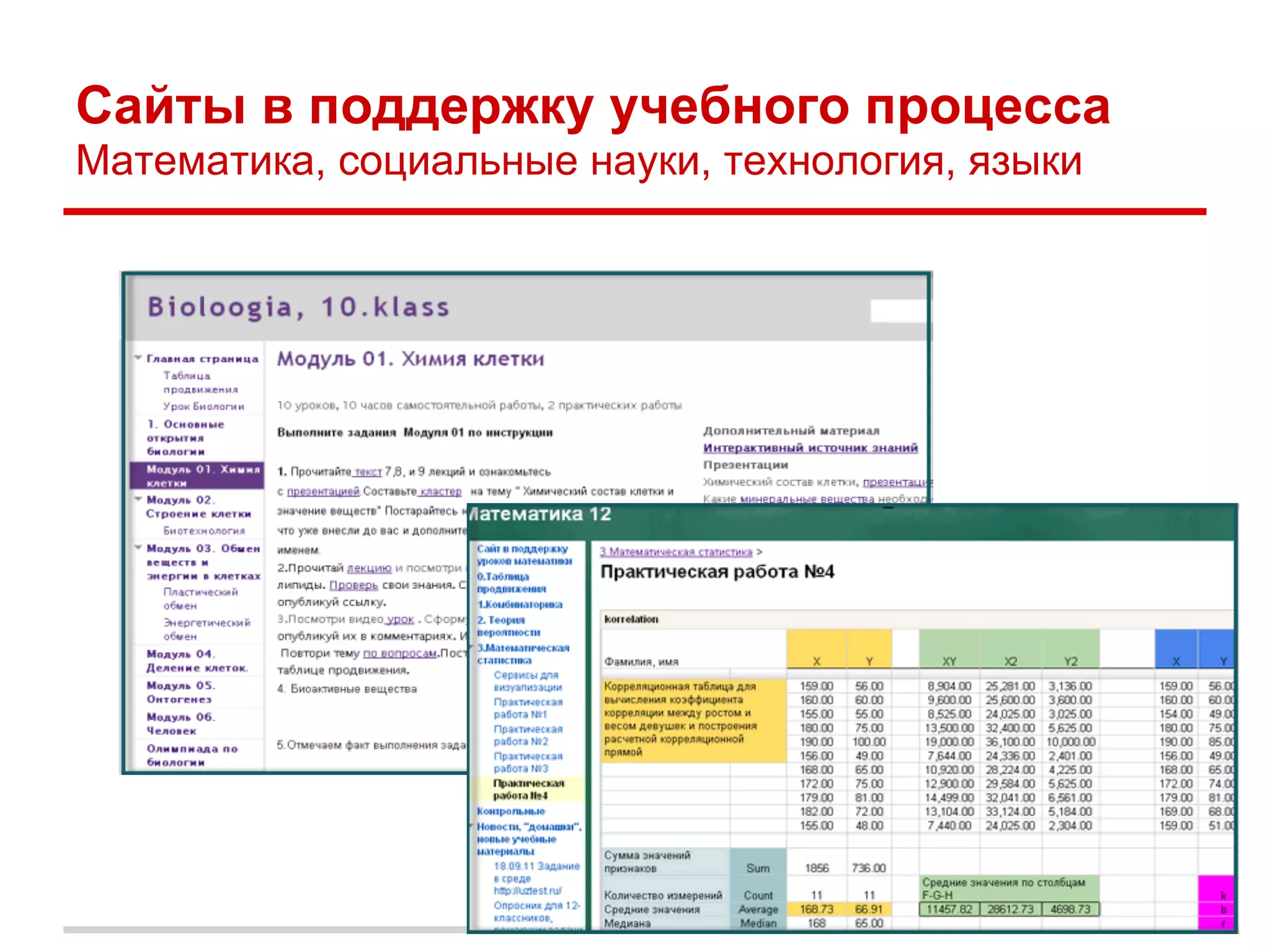Follow the по вопросам link
Viewport: 1270px width, 952px height.
point(400,653)
